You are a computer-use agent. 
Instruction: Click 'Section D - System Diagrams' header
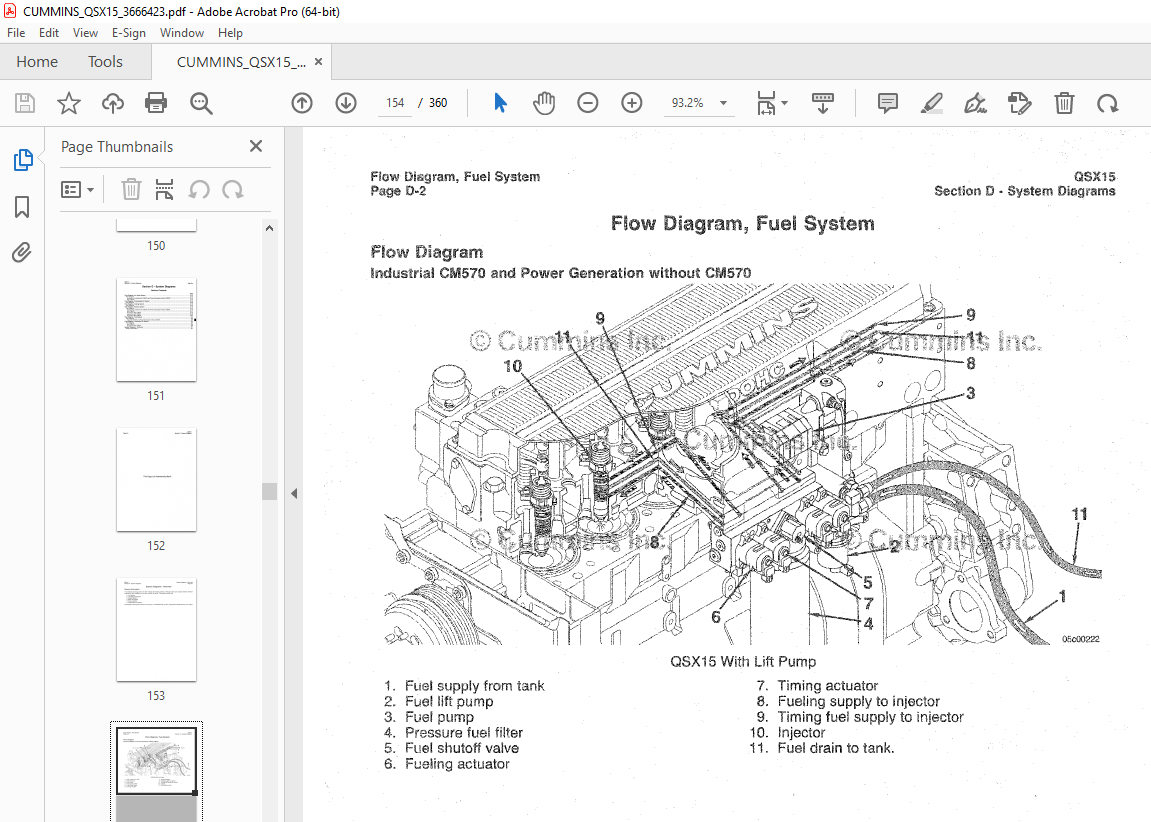click(x=1024, y=191)
